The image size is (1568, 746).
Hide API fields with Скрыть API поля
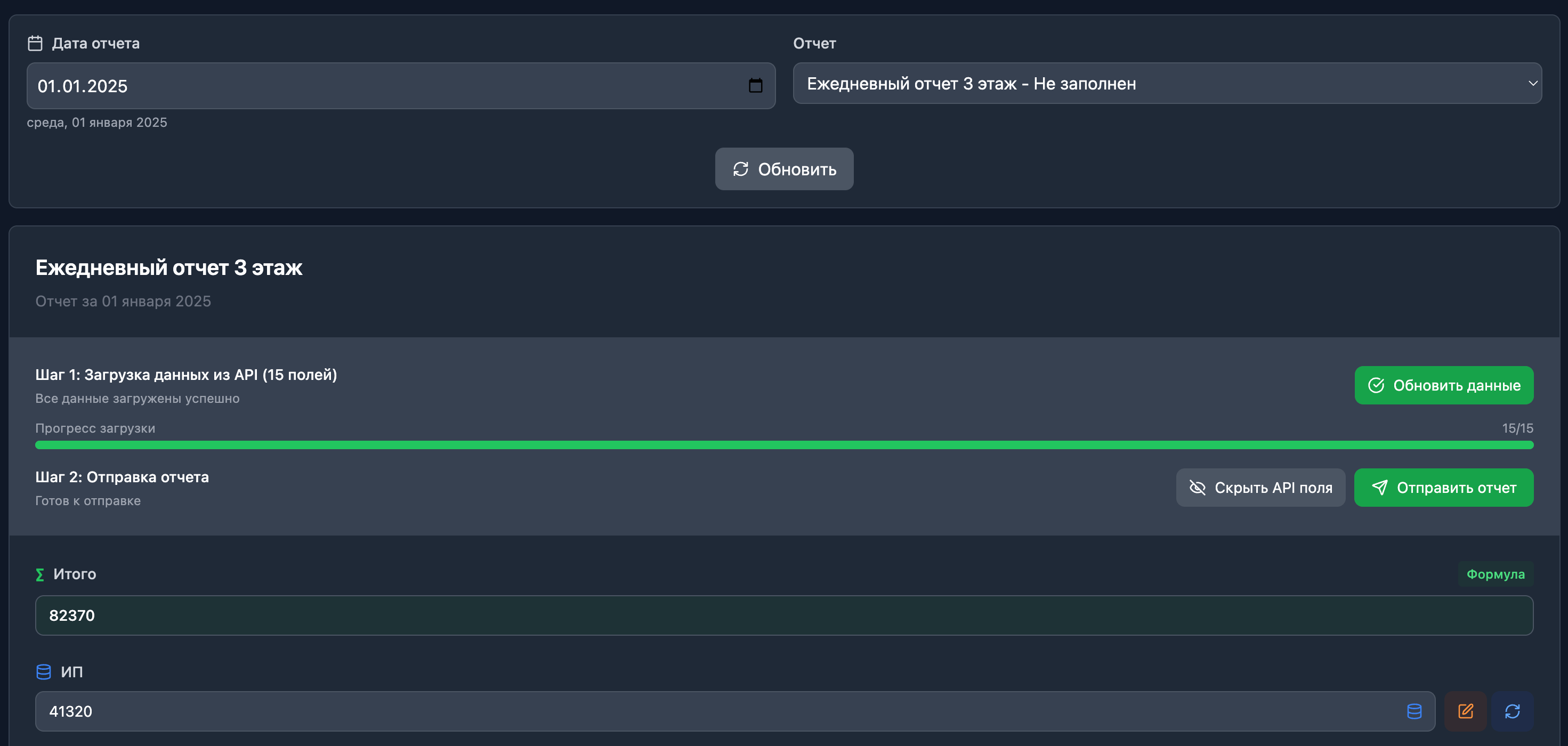[1260, 488]
